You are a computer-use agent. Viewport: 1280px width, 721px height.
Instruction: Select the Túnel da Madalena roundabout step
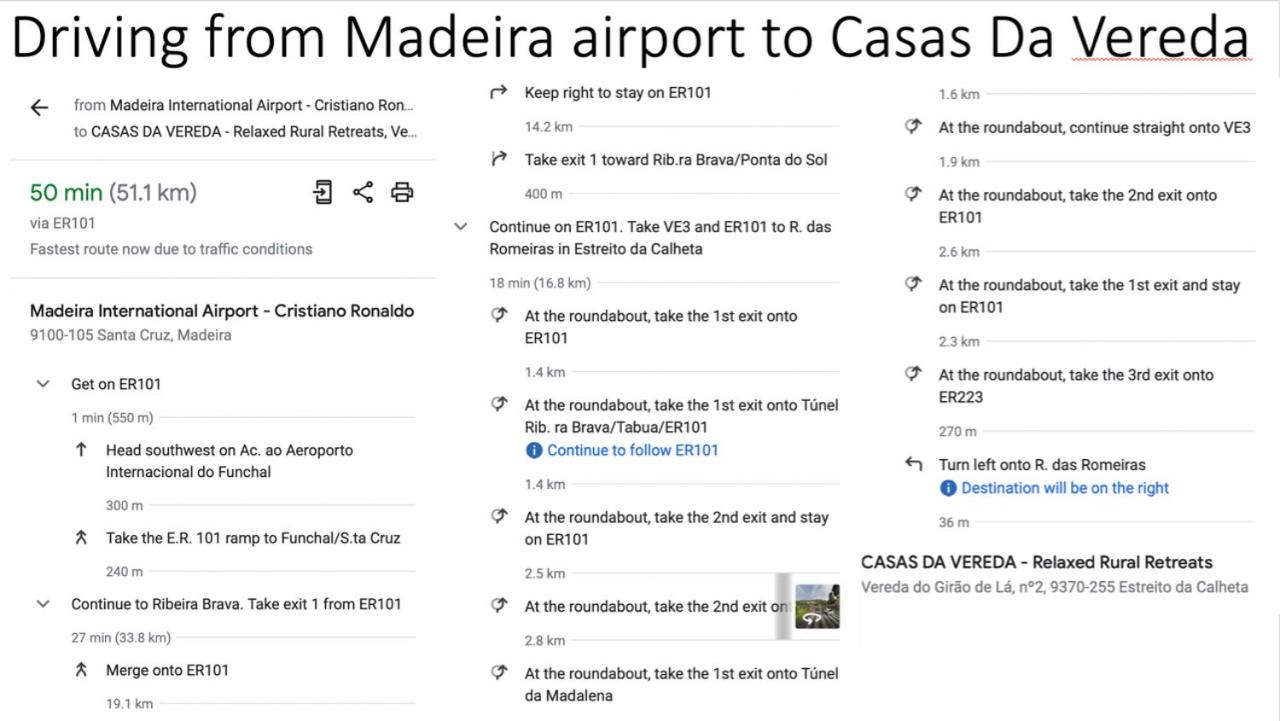coord(682,684)
